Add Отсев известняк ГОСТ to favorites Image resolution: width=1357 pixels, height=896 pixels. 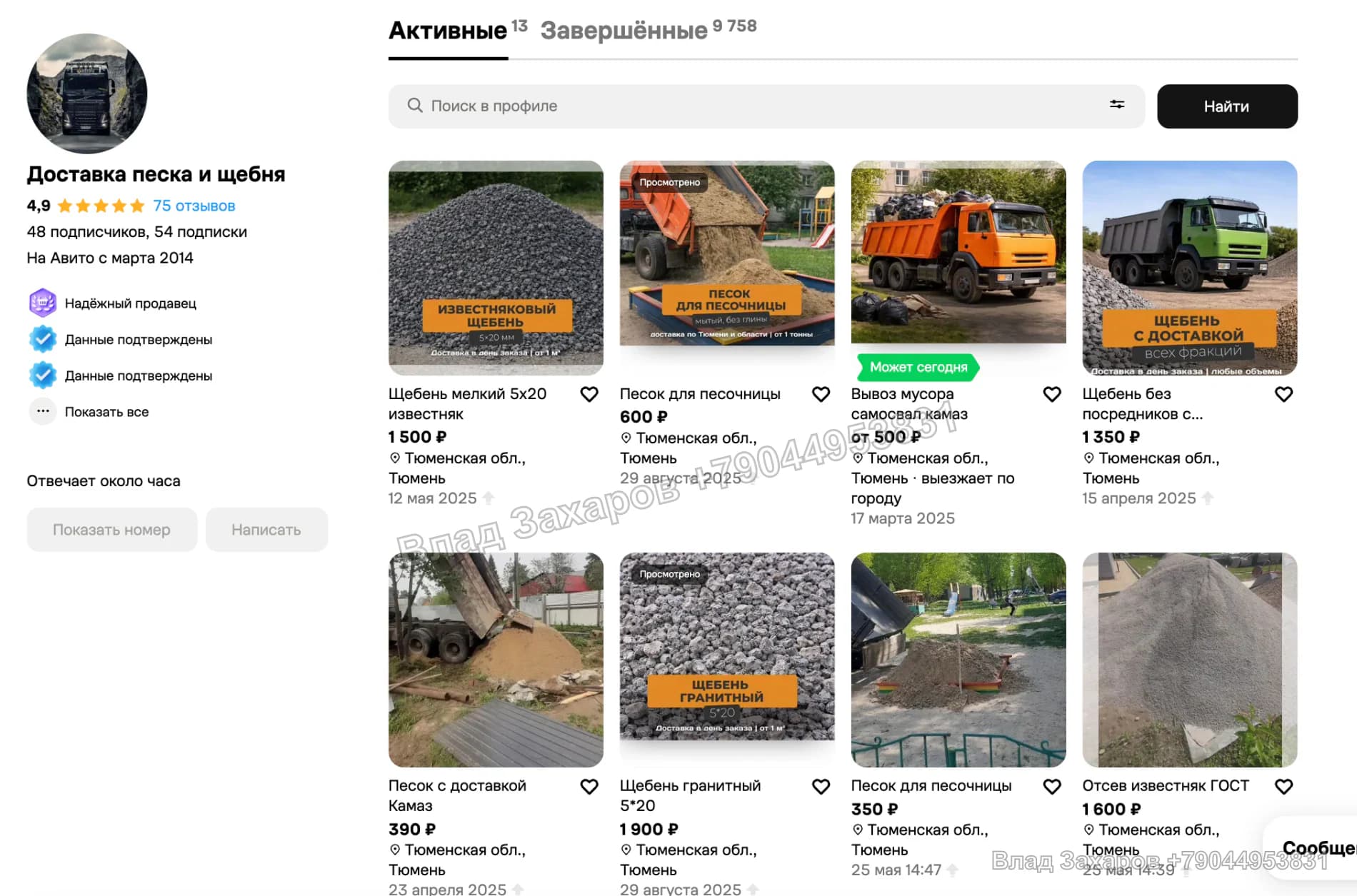1283,786
